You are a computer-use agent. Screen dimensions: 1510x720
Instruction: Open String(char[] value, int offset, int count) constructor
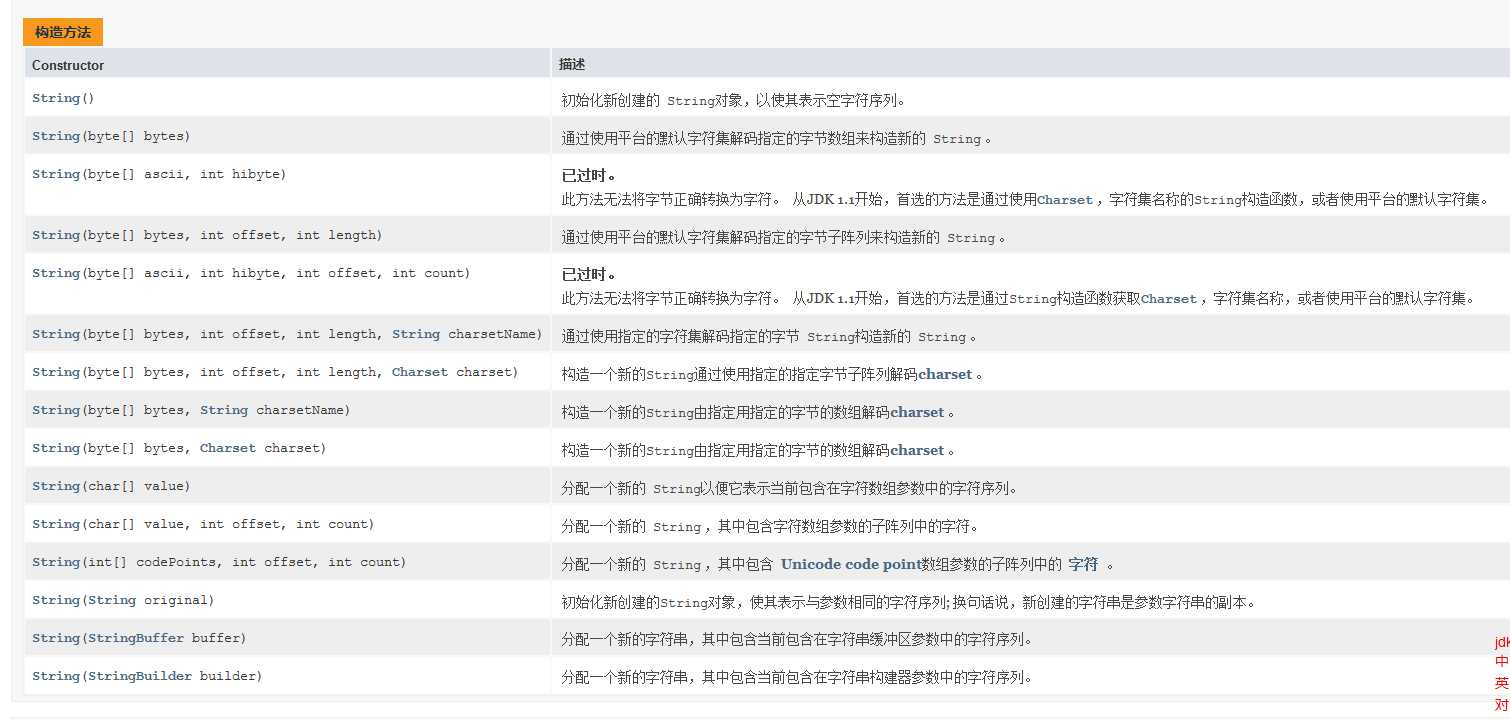pyautogui.click(x=56, y=524)
